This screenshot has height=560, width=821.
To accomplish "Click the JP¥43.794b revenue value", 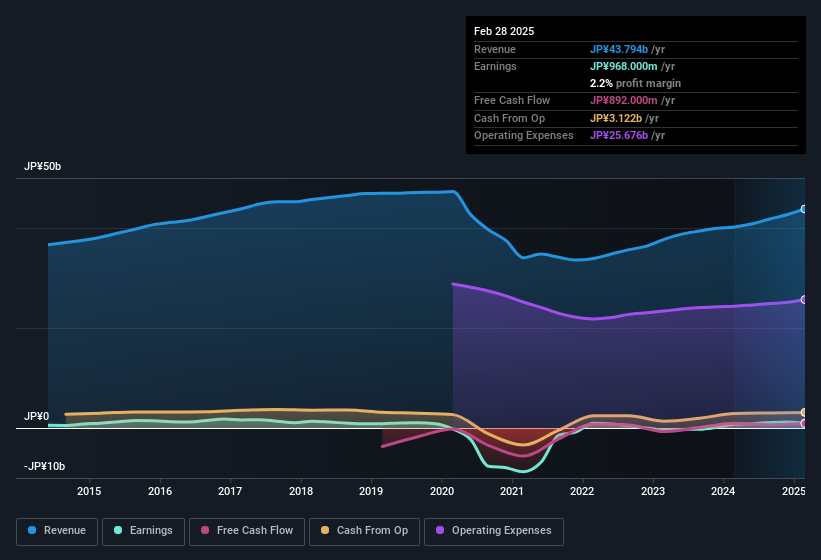I will tap(619, 49).
